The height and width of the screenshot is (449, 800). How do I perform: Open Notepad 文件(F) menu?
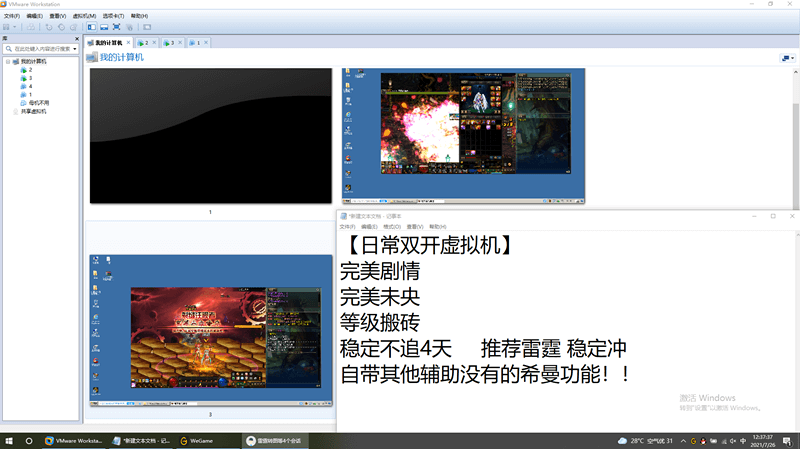click(x=347, y=227)
